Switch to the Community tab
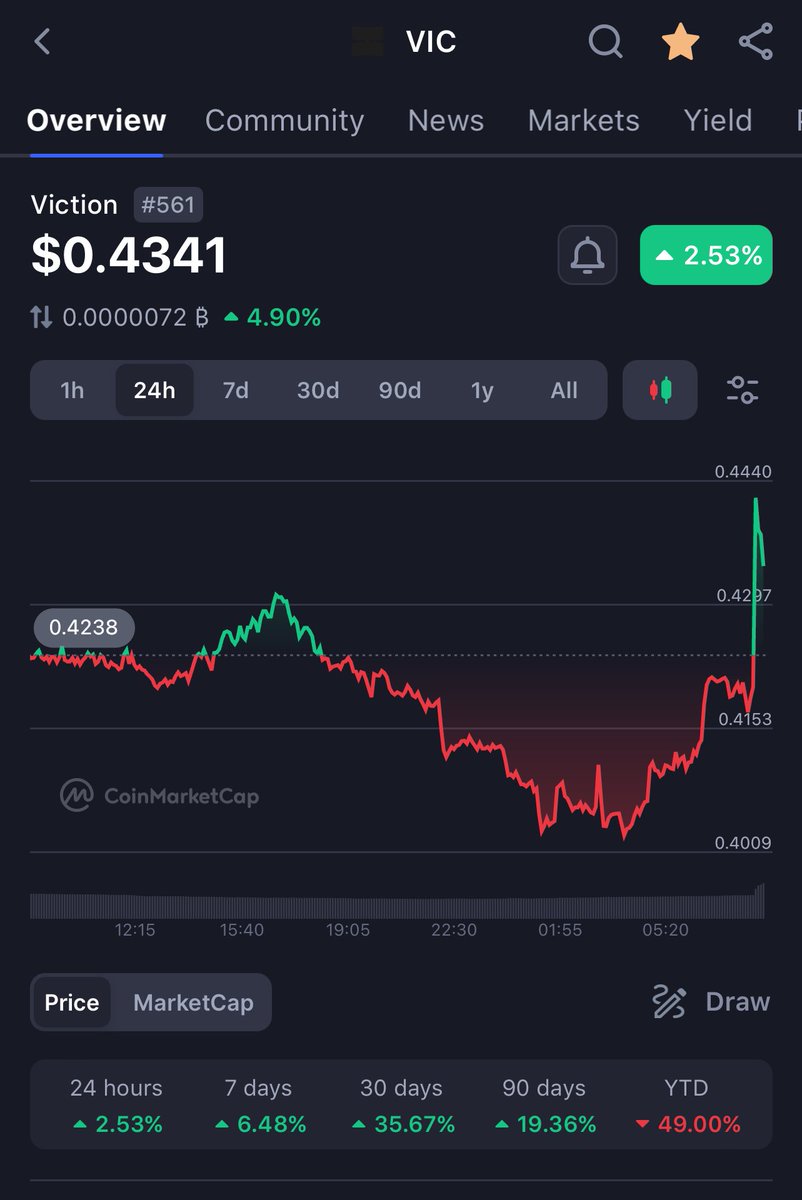The width and height of the screenshot is (802, 1200). (284, 121)
